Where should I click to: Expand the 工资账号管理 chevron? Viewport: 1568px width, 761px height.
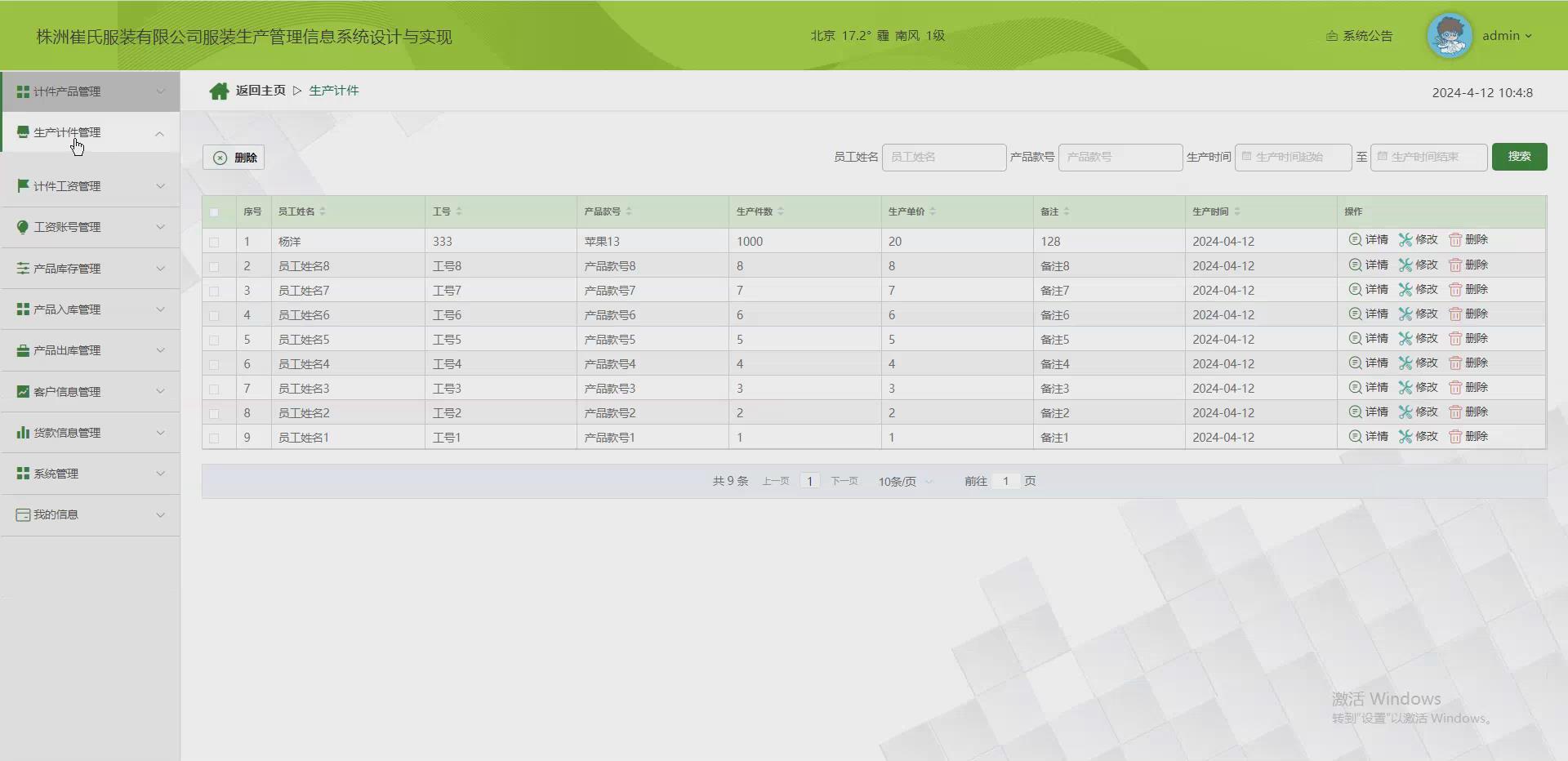coord(160,227)
